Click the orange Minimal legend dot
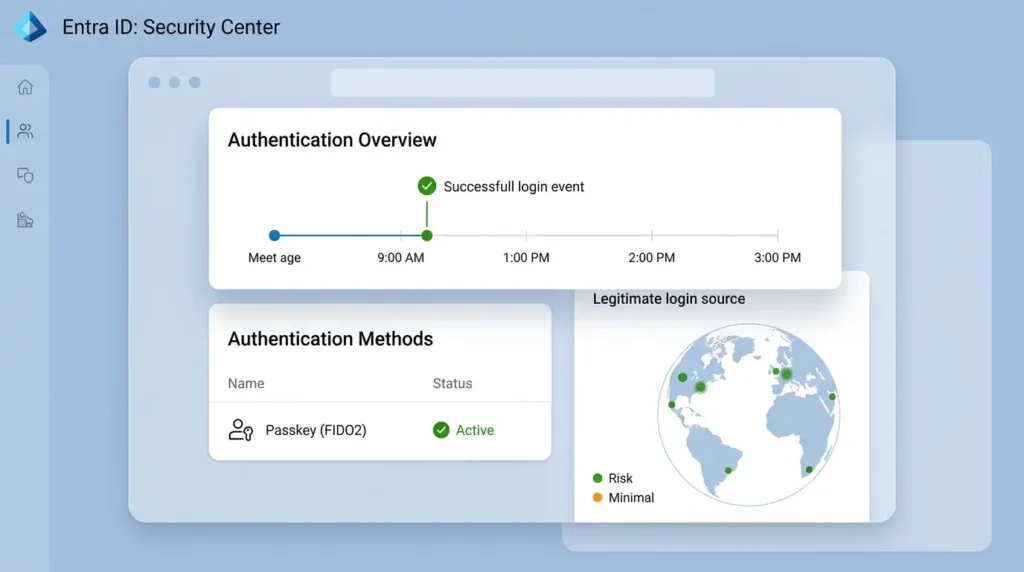Image resolution: width=1024 pixels, height=572 pixels. click(597, 498)
